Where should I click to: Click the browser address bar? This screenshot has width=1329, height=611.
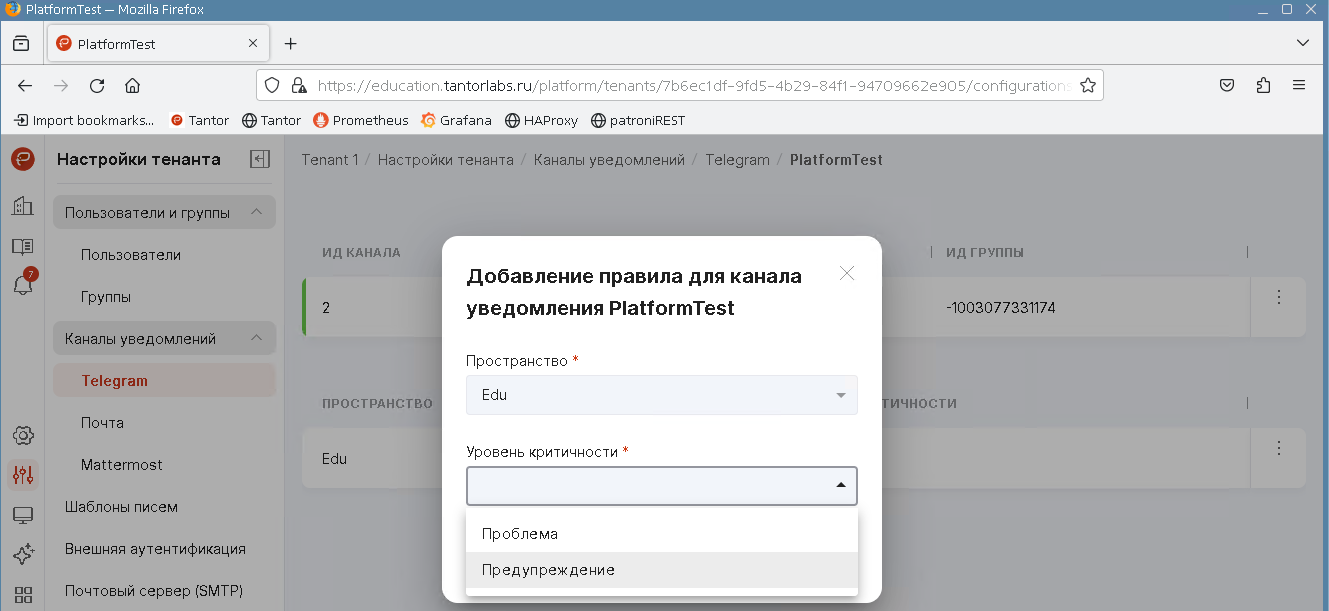pos(690,86)
